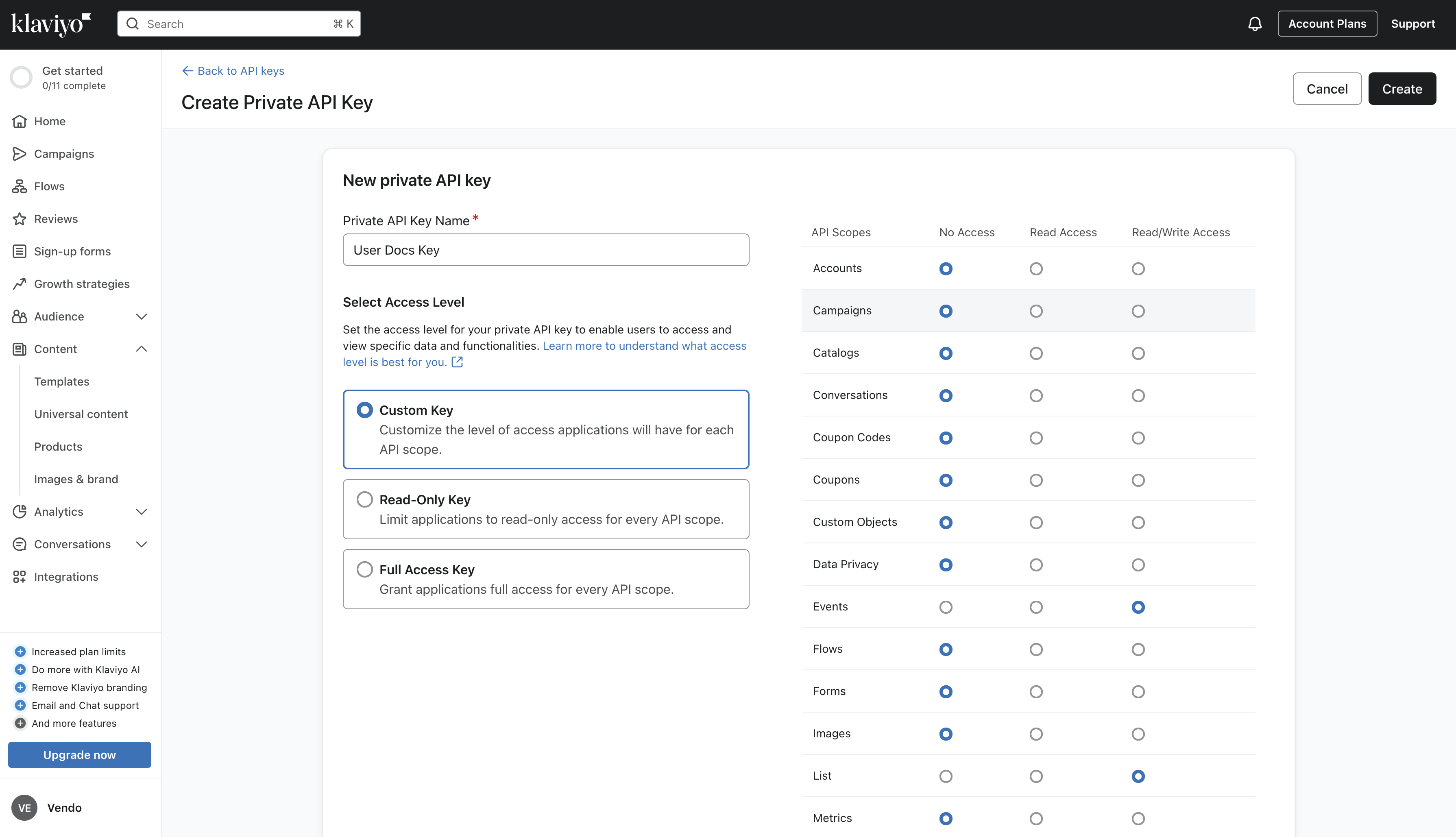Go back to API keys
This screenshot has width=1456, height=837.
coord(233,71)
